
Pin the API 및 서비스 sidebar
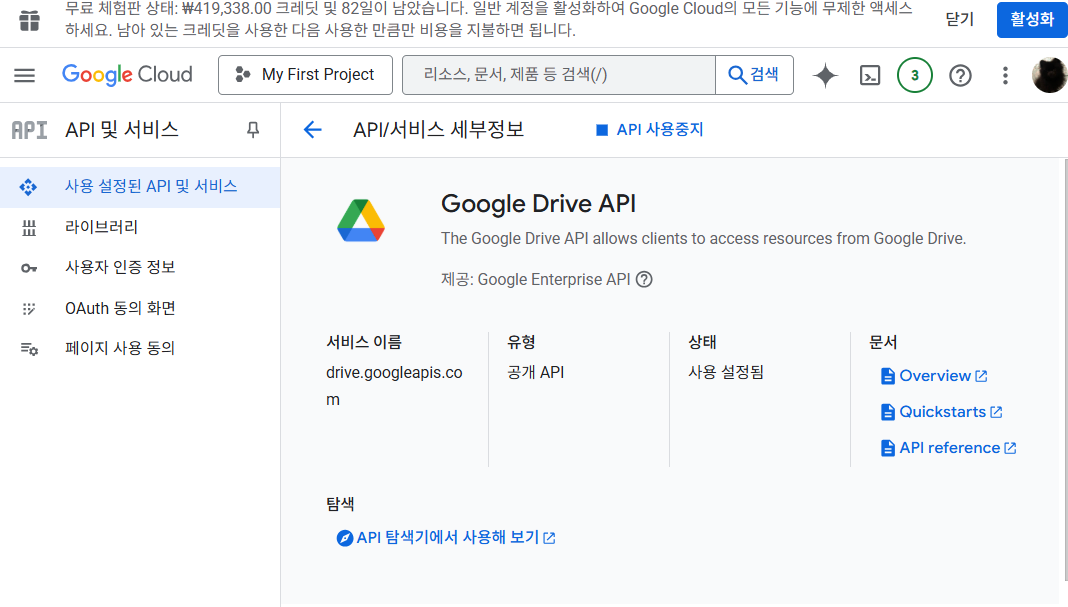[x=253, y=129]
